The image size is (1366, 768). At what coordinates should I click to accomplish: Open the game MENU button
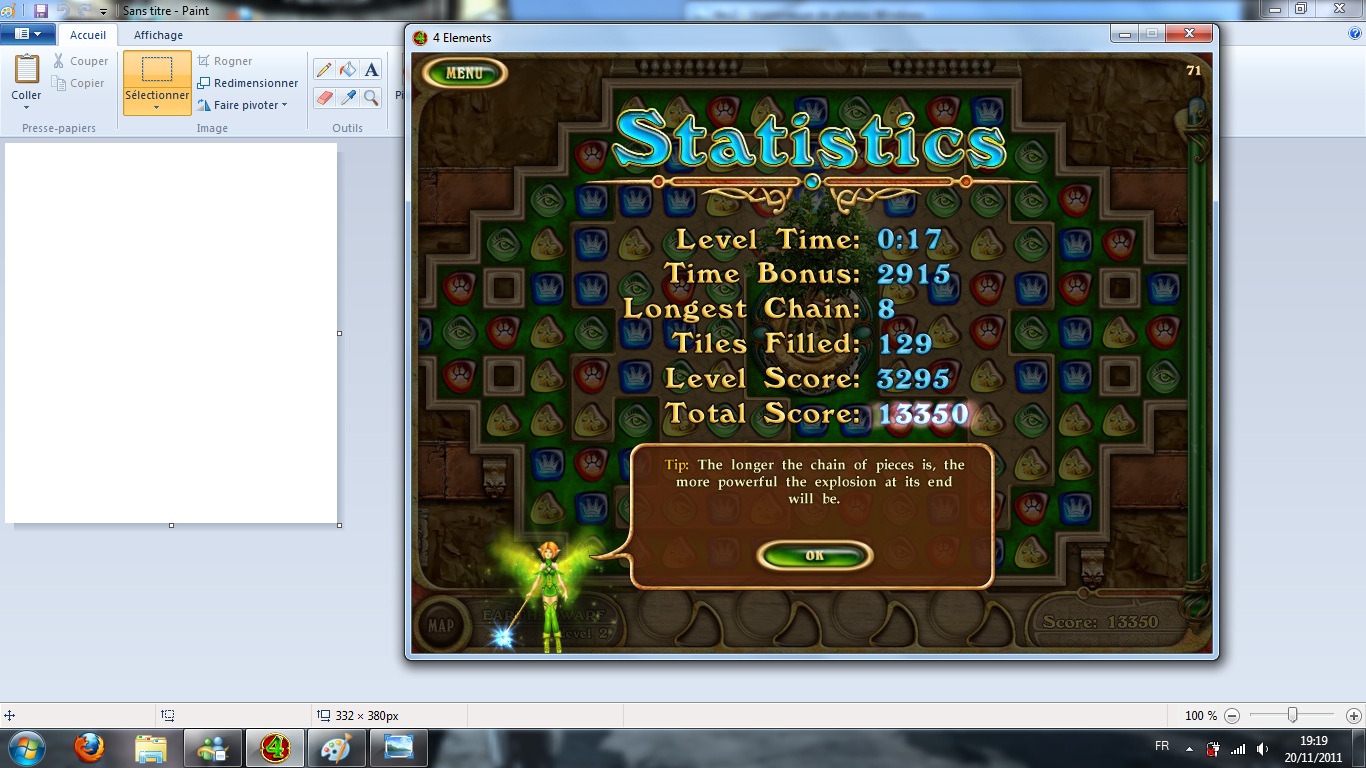click(x=464, y=73)
